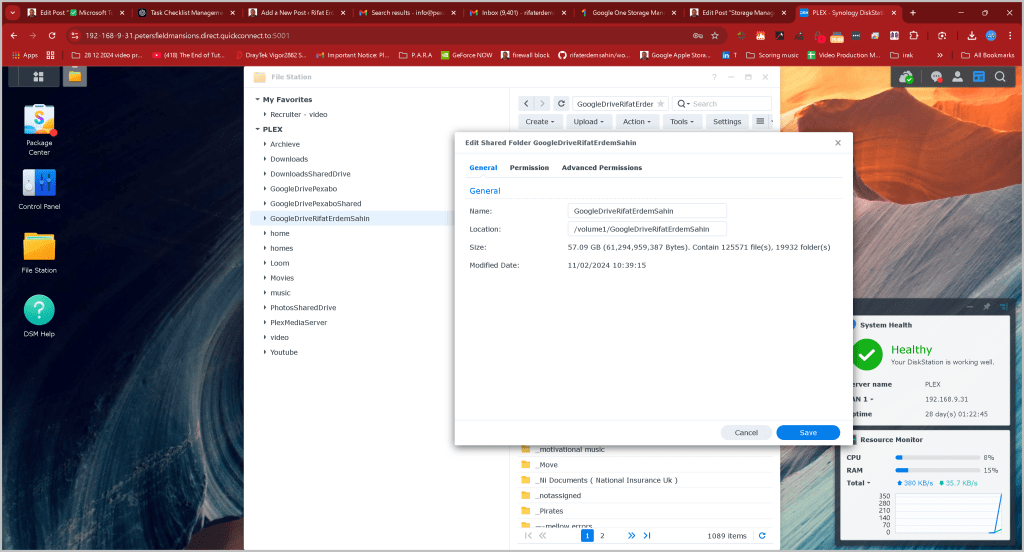Click the shared folder Name field
The image size is (1024, 552).
(647, 211)
